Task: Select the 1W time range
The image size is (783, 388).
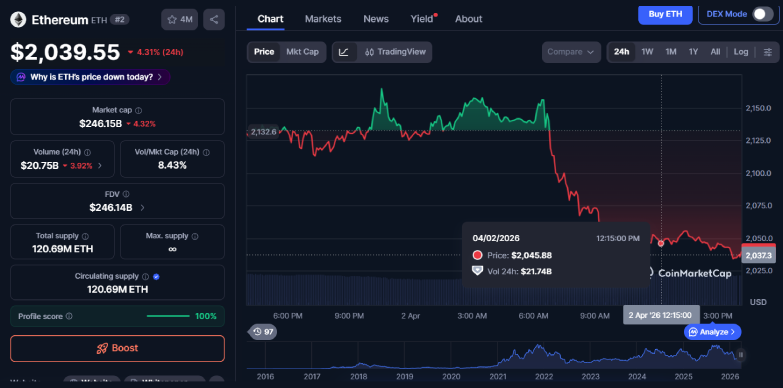Action: tap(647, 52)
